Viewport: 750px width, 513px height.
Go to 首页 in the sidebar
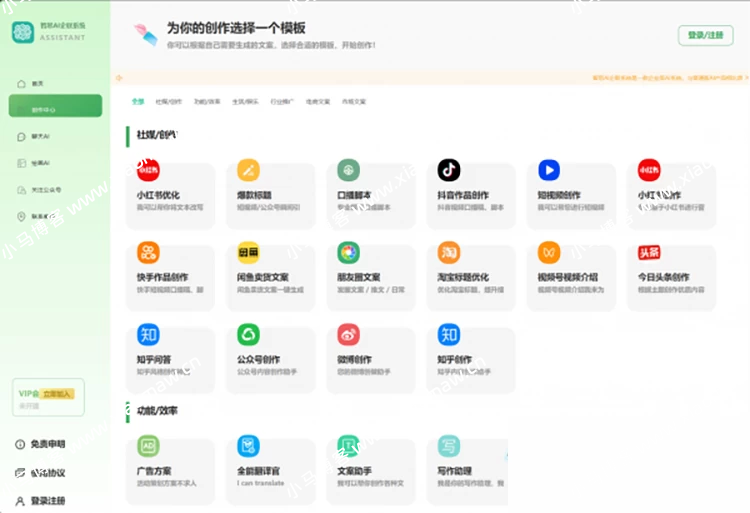[38, 83]
